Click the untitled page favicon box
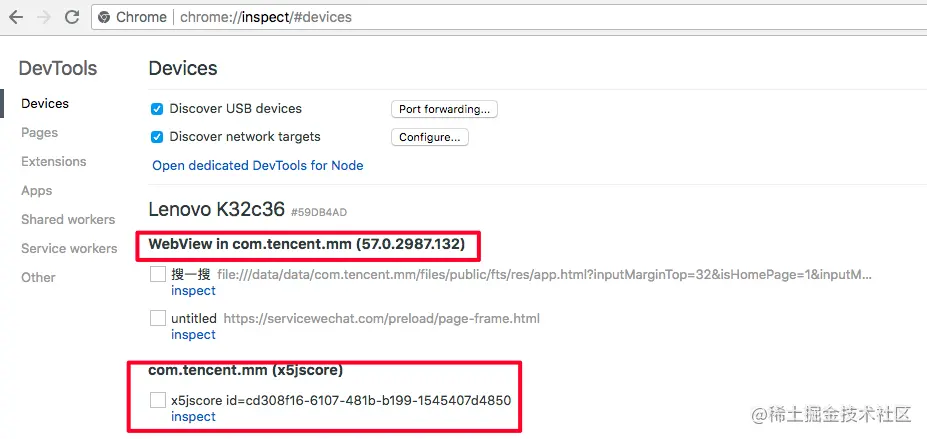Viewport: 927px width, 439px height. pos(158,318)
